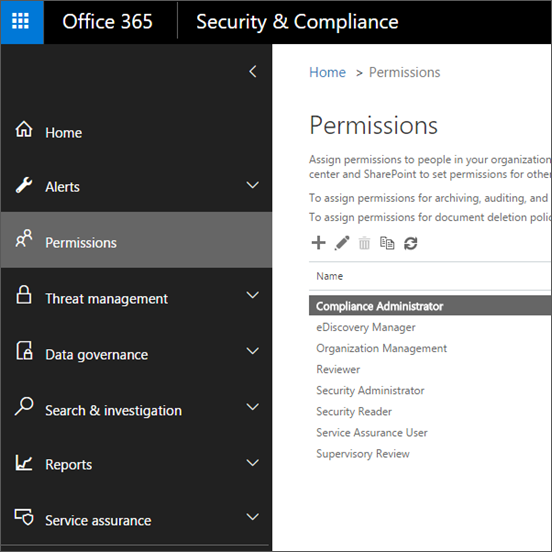Click the Permissions page heading
552x552 pixels.
(374, 125)
